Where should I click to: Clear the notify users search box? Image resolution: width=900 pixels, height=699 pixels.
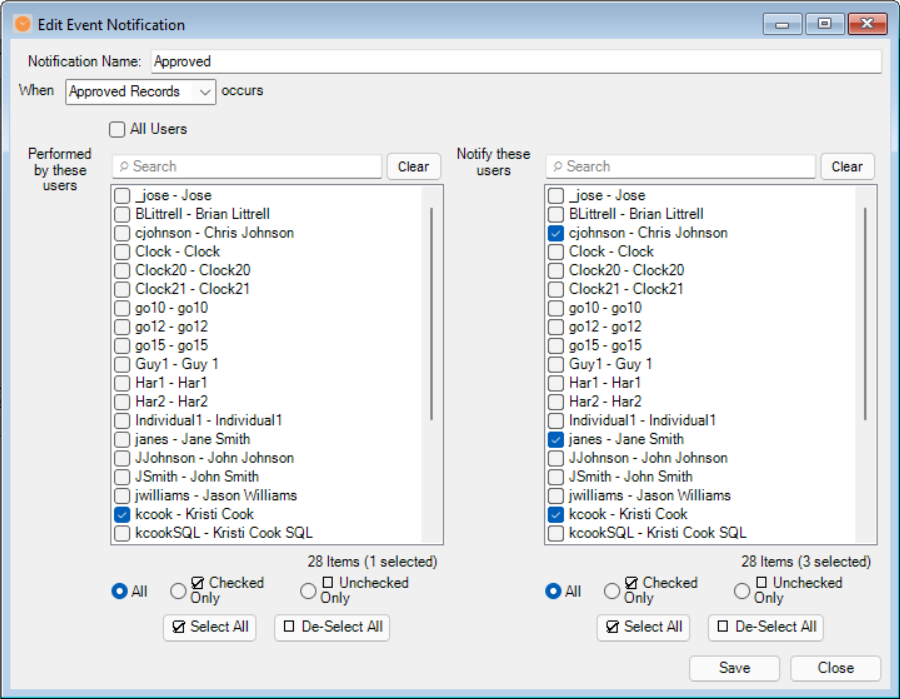point(847,166)
